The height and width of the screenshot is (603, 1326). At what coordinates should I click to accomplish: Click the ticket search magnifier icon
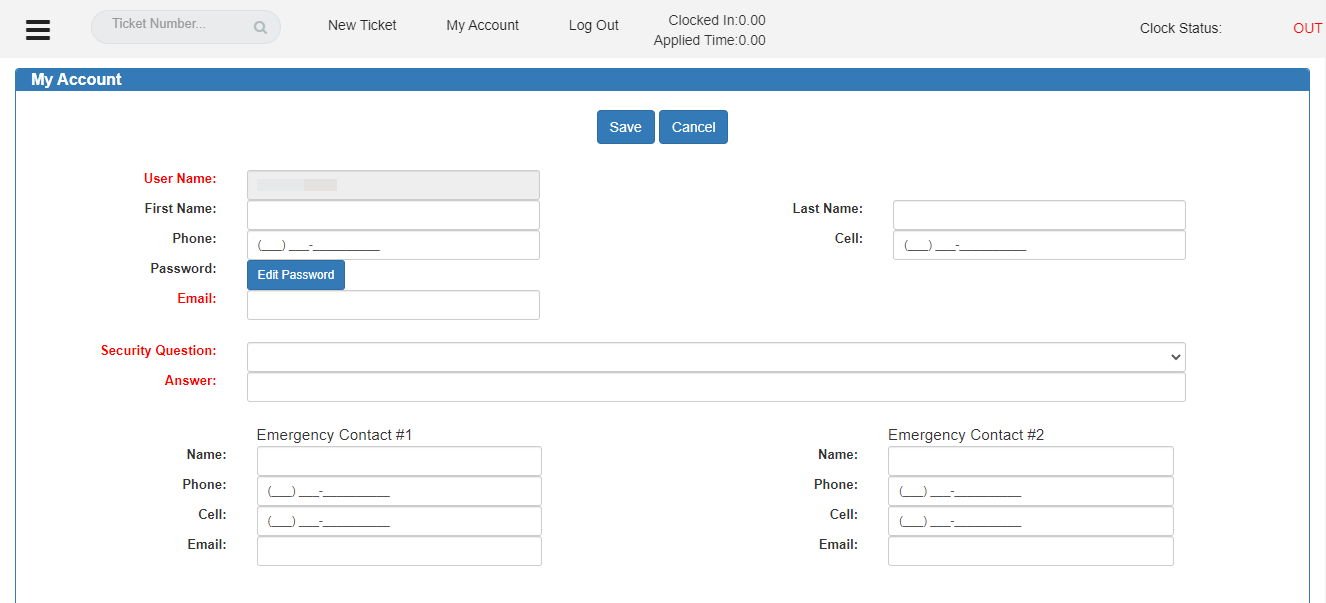[x=260, y=28]
